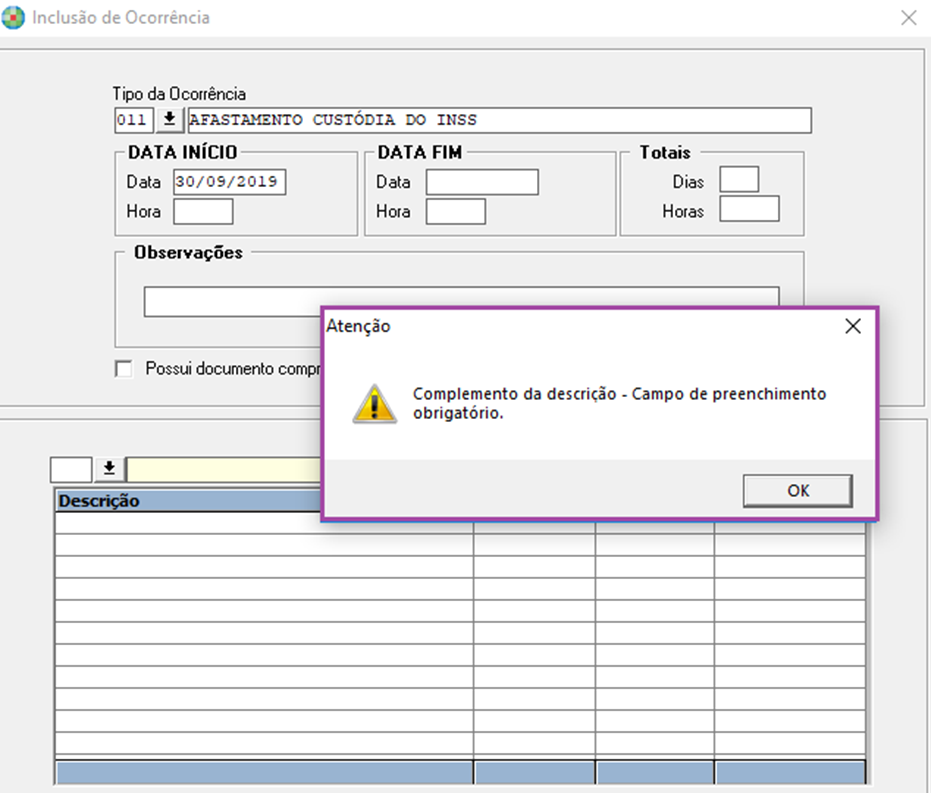The width and height of the screenshot is (931, 793).
Task: Click the Data Fim Hora field
Action: pyautogui.click(x=456, y=211)
